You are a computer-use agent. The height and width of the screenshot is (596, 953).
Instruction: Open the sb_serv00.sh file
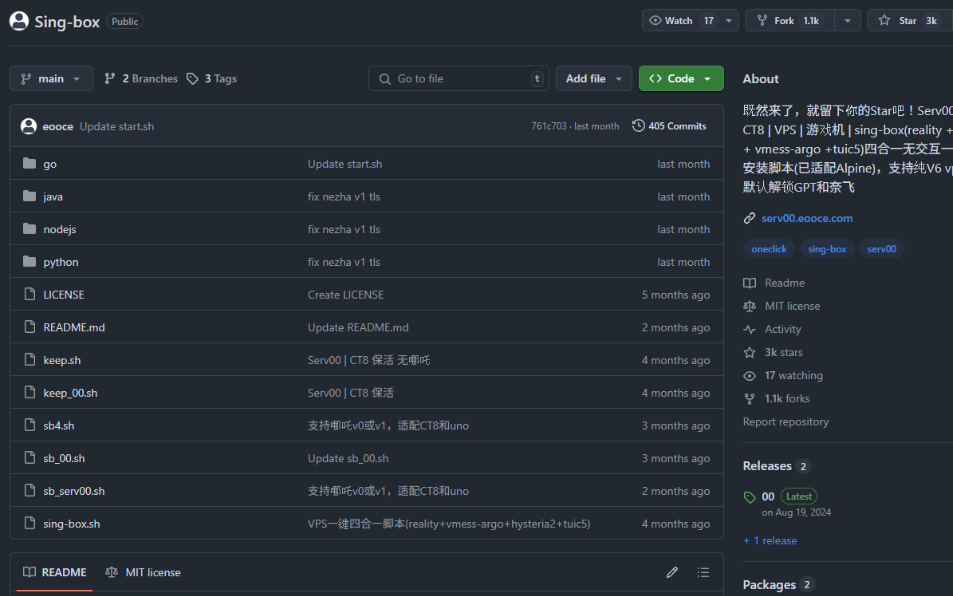coord(74,491)
